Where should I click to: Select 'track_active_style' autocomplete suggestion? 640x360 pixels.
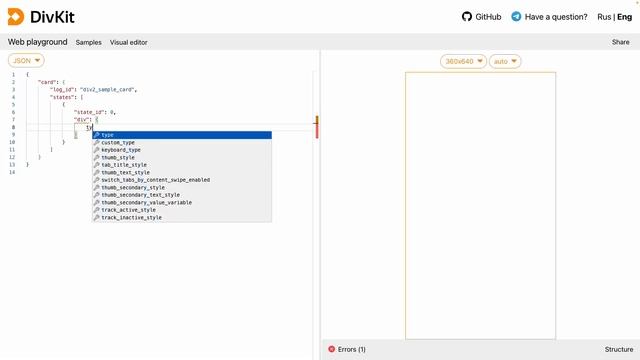click(x=182, y=210)
